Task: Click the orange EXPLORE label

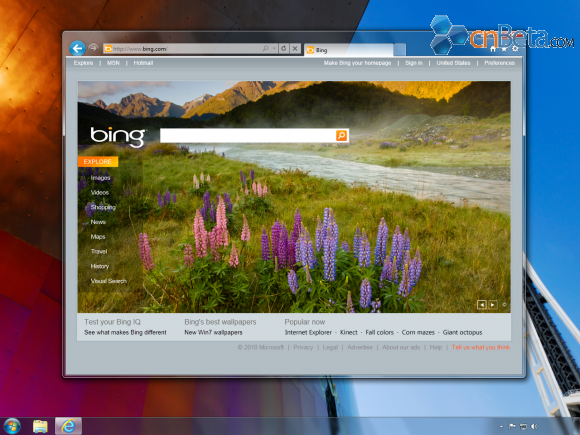Action: tap(98, 162)
